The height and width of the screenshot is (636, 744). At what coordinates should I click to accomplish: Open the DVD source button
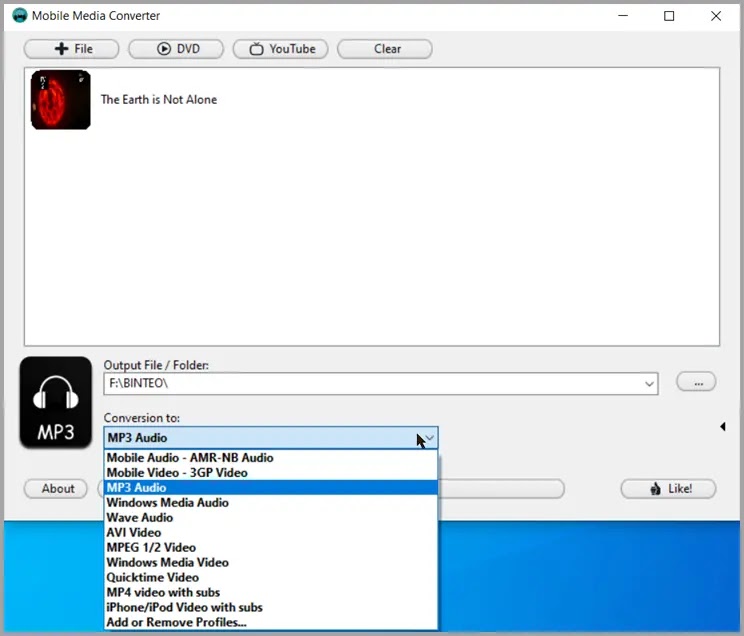(176, 49)
